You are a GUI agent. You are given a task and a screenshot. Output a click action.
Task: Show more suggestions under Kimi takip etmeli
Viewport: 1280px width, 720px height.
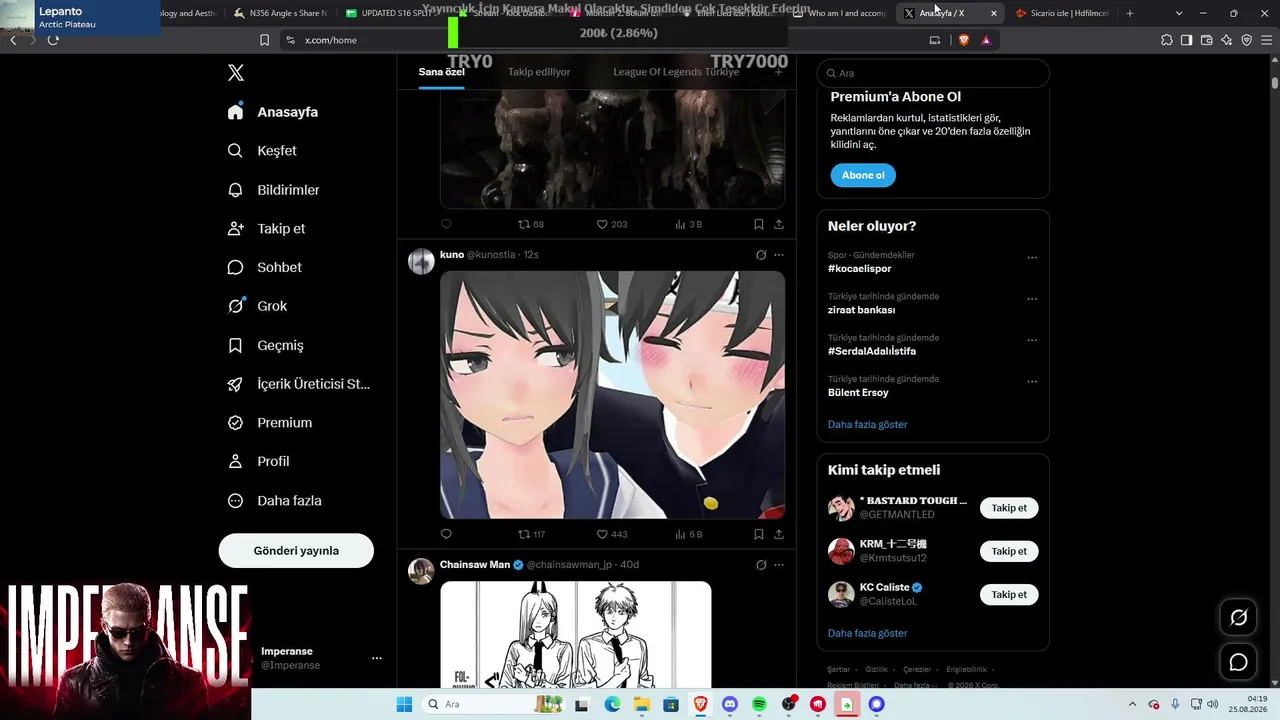tap(868, 633)
